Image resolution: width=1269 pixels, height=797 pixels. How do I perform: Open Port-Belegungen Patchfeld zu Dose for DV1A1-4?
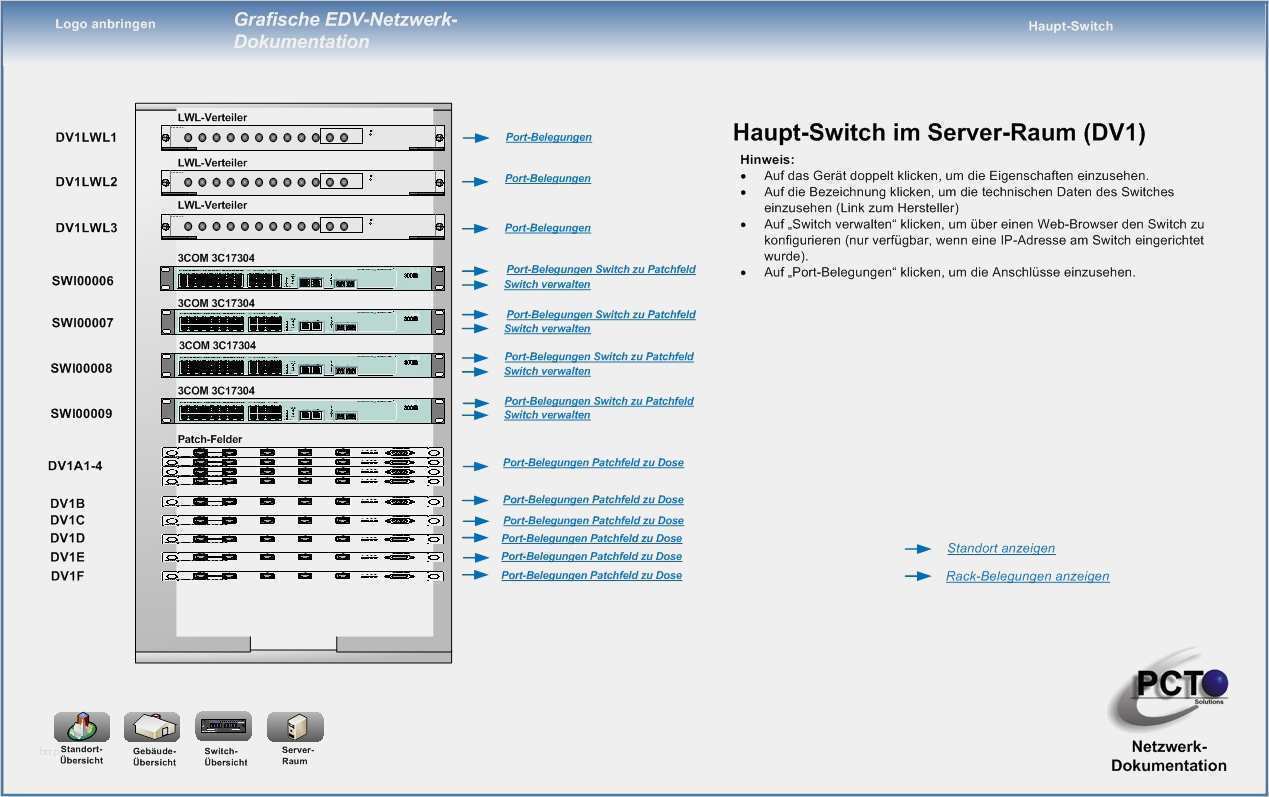pos(593,463)
